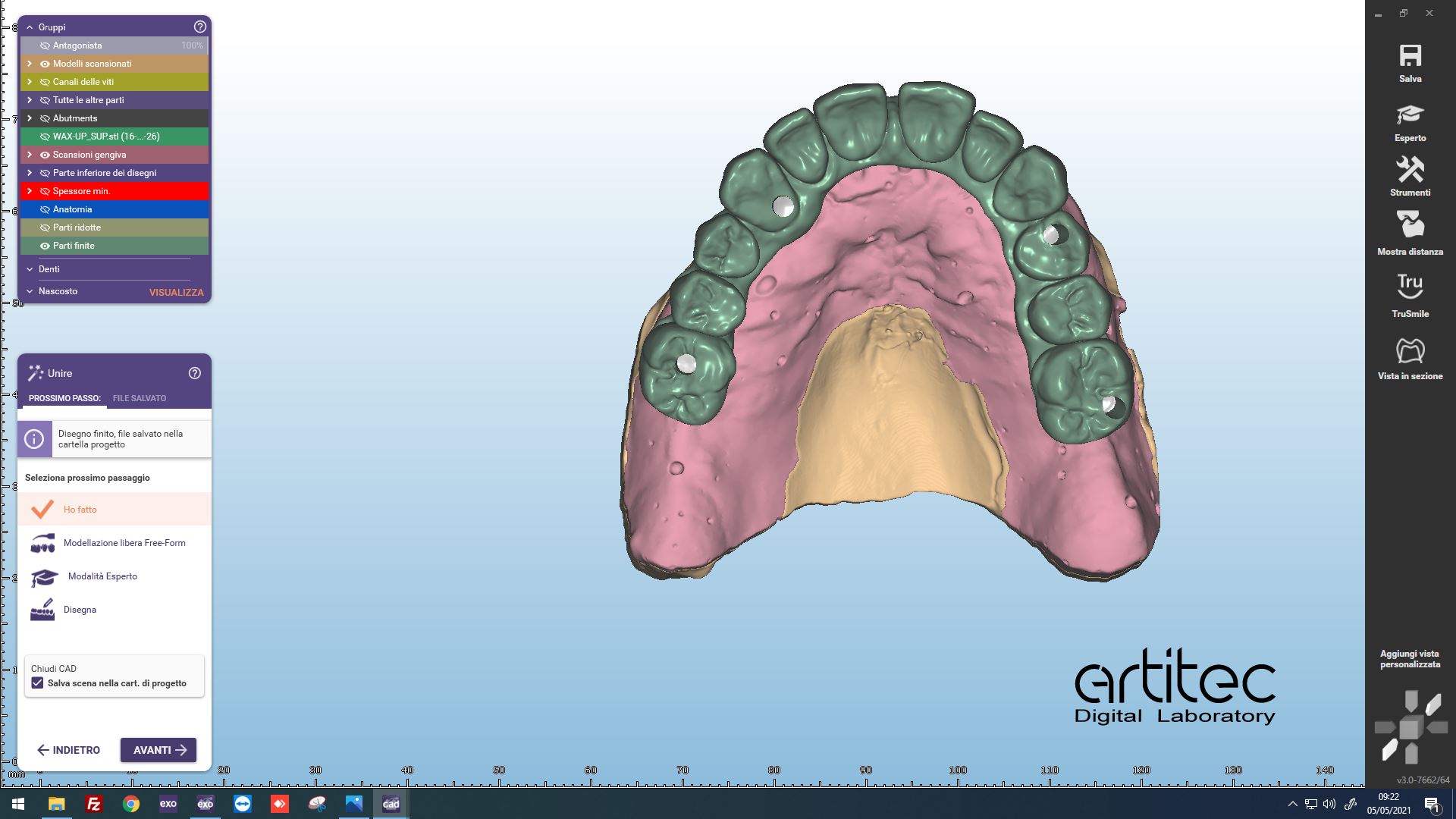Show the hidden Antagonista group
The height and width of the screenshot is (819, 1456).
coord(45,45)
